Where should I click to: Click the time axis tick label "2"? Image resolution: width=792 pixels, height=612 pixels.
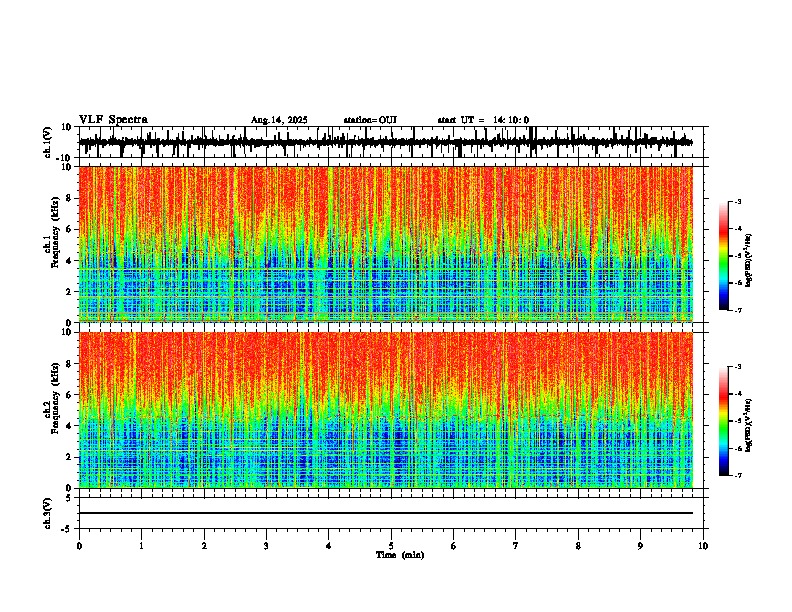pyautogui.click(x=204, y=546)
